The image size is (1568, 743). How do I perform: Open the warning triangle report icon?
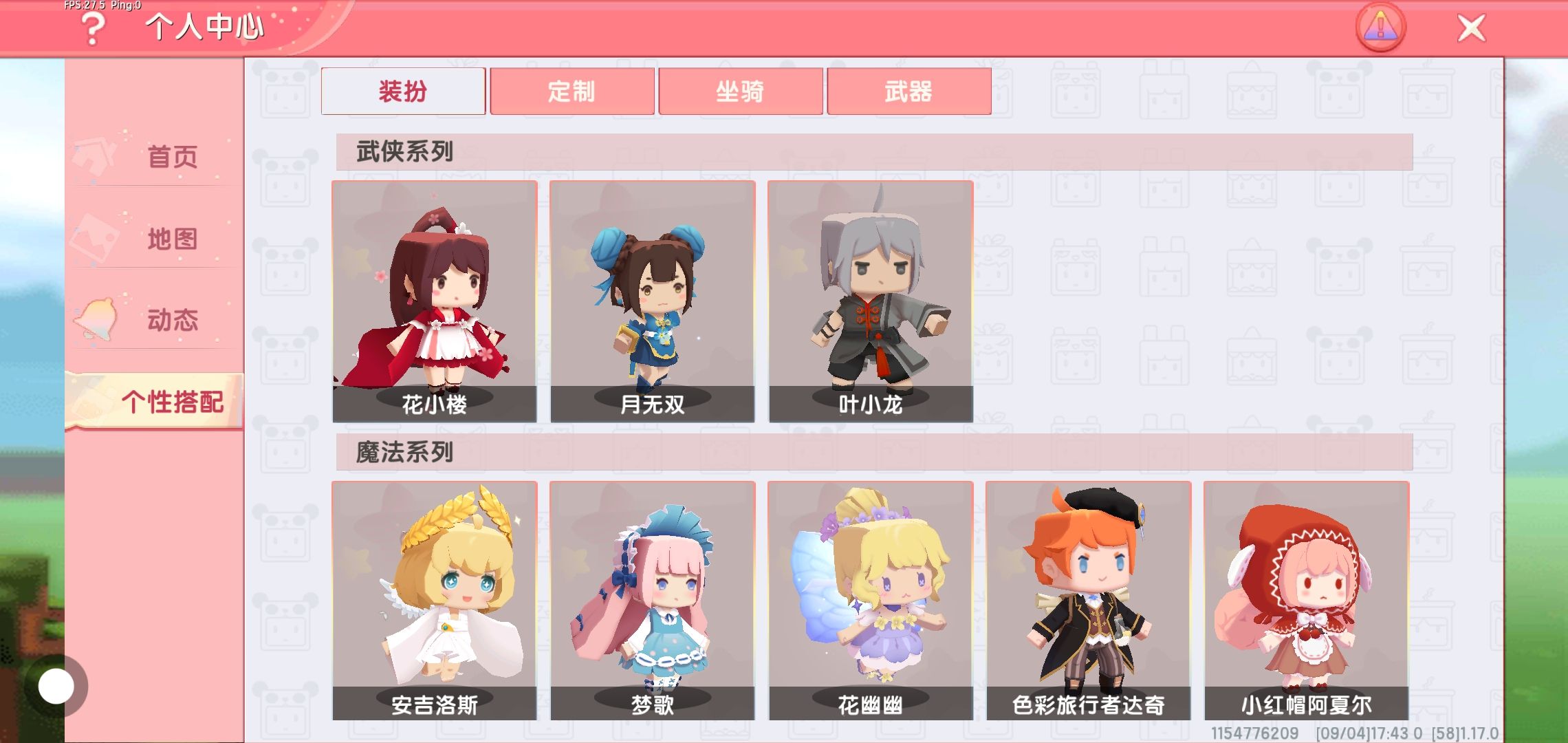pyautogui.click(x=1380, y=28)
